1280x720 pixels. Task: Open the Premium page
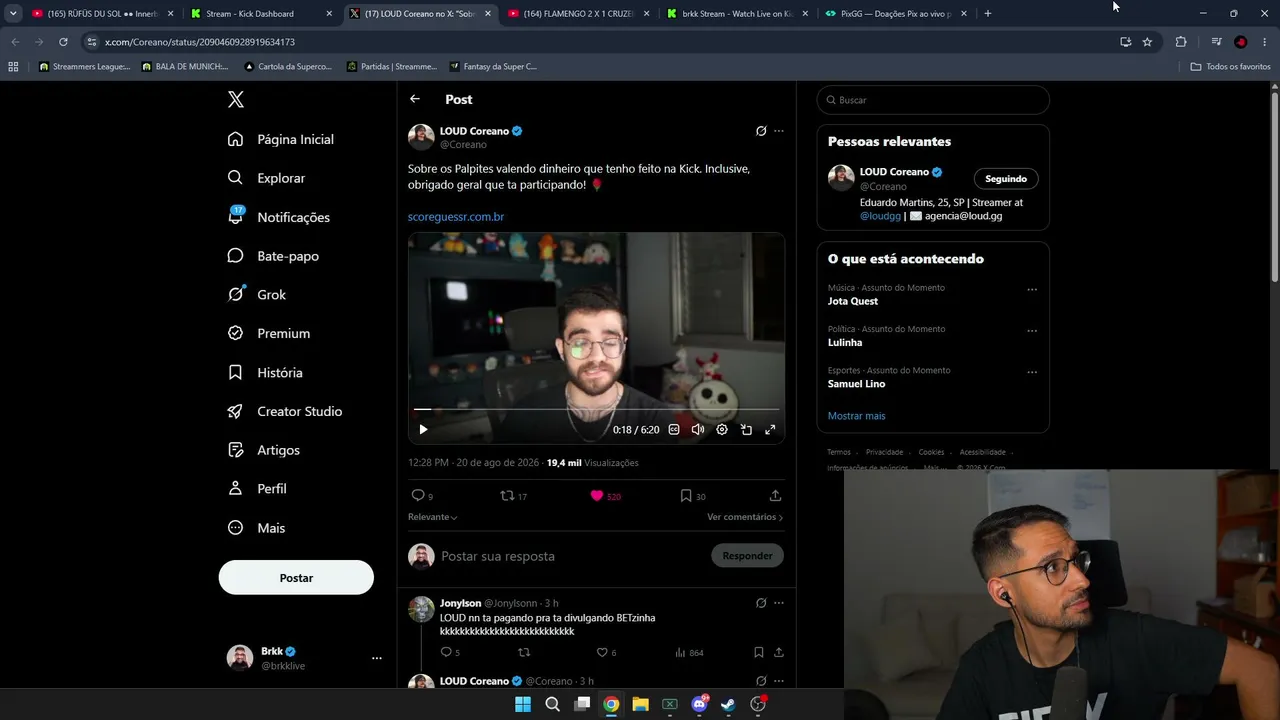click(x=269, y=333)
